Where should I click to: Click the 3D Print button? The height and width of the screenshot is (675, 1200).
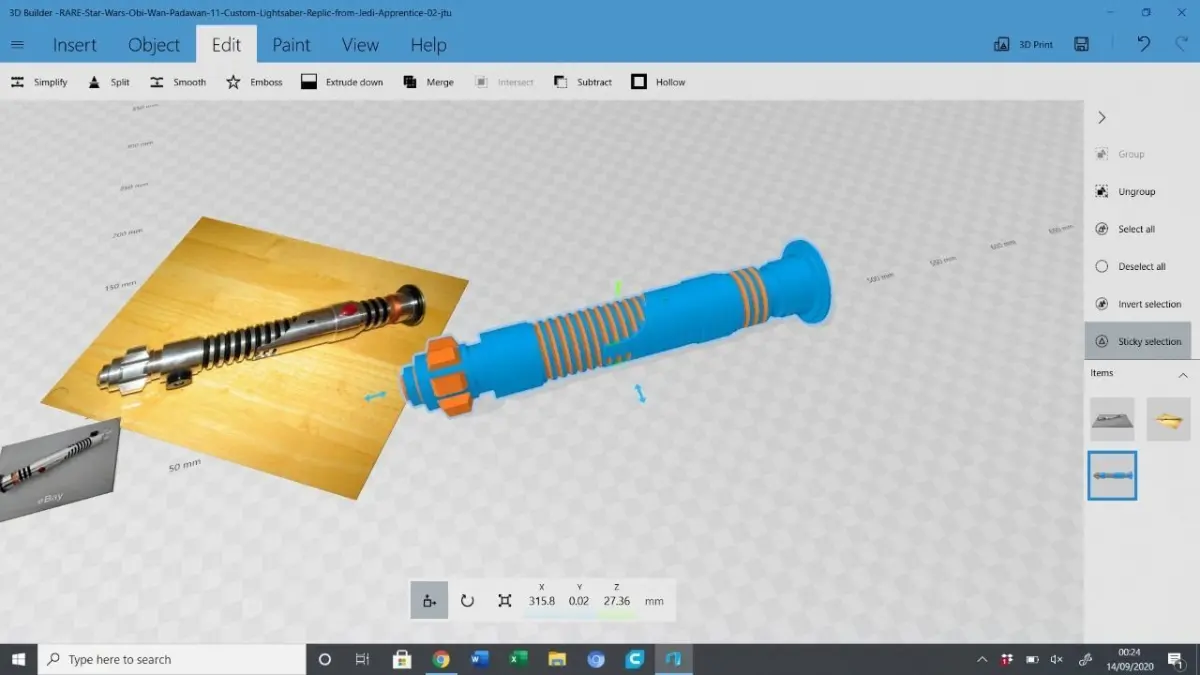point(1023,45)
